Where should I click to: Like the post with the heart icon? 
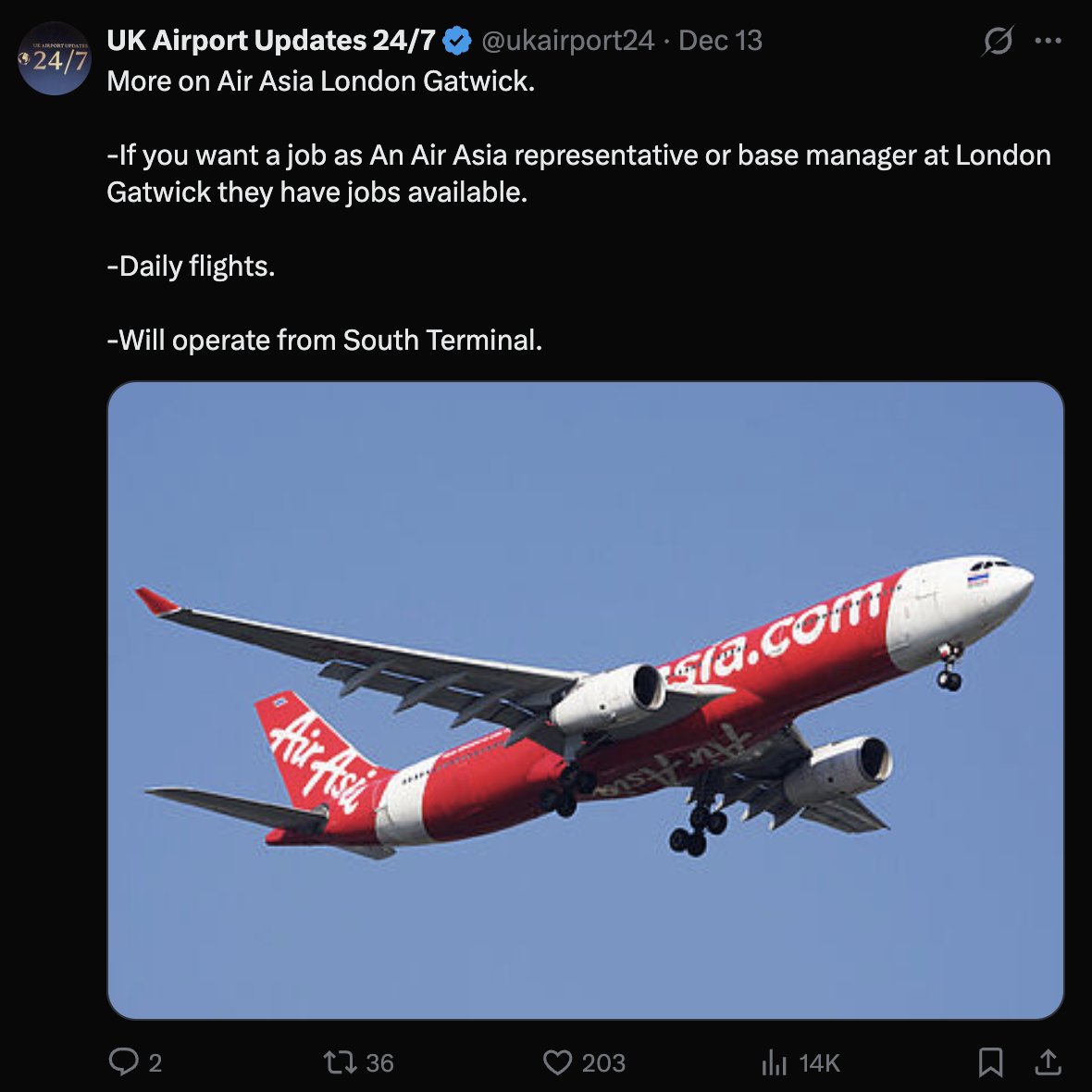click(557, 1061)
